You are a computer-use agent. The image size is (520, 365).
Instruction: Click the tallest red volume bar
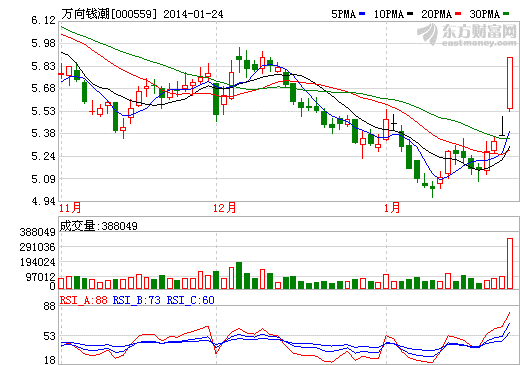click(510, 263)
